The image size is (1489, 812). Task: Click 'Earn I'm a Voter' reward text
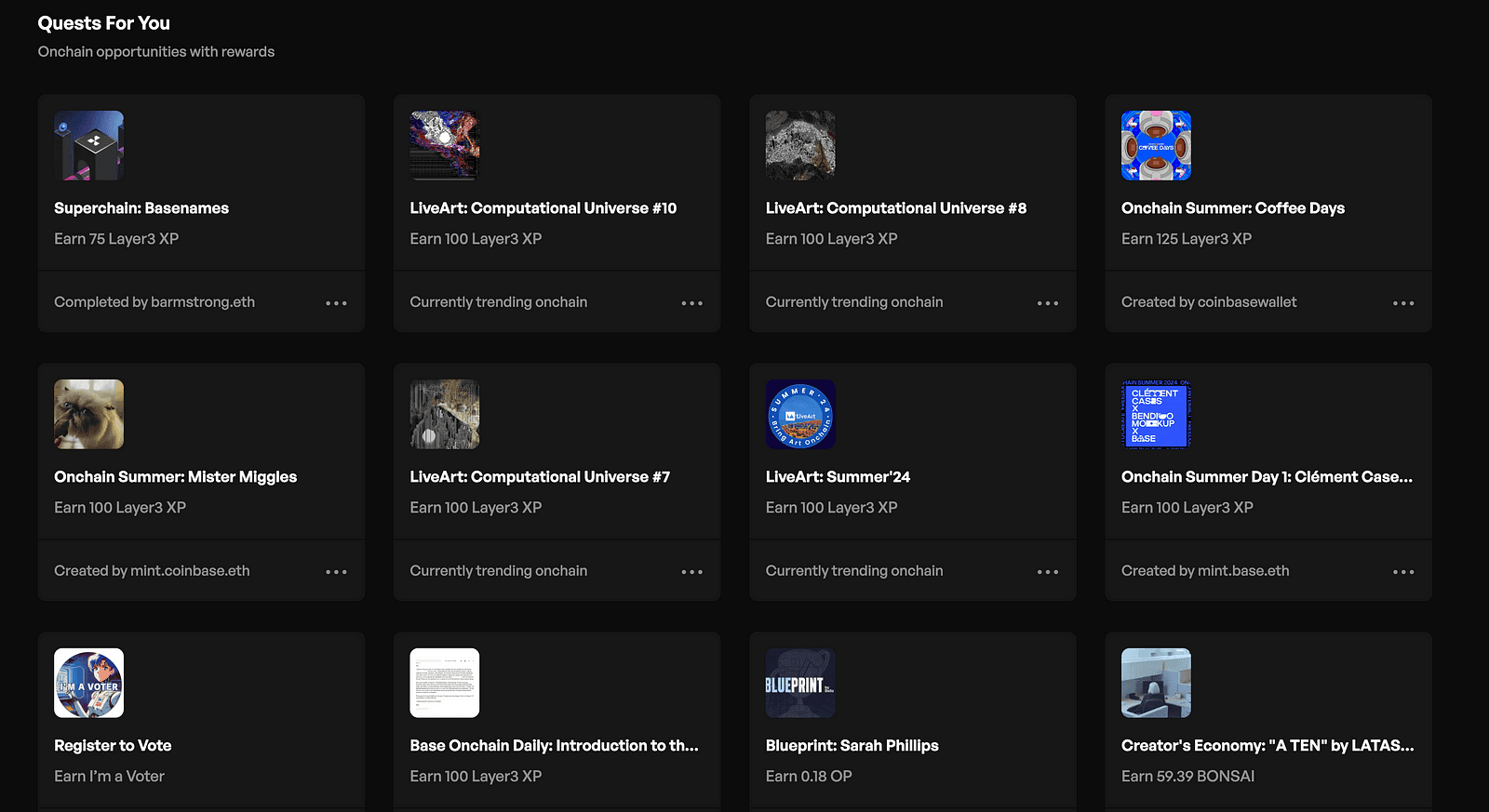[x=109, y=777]
